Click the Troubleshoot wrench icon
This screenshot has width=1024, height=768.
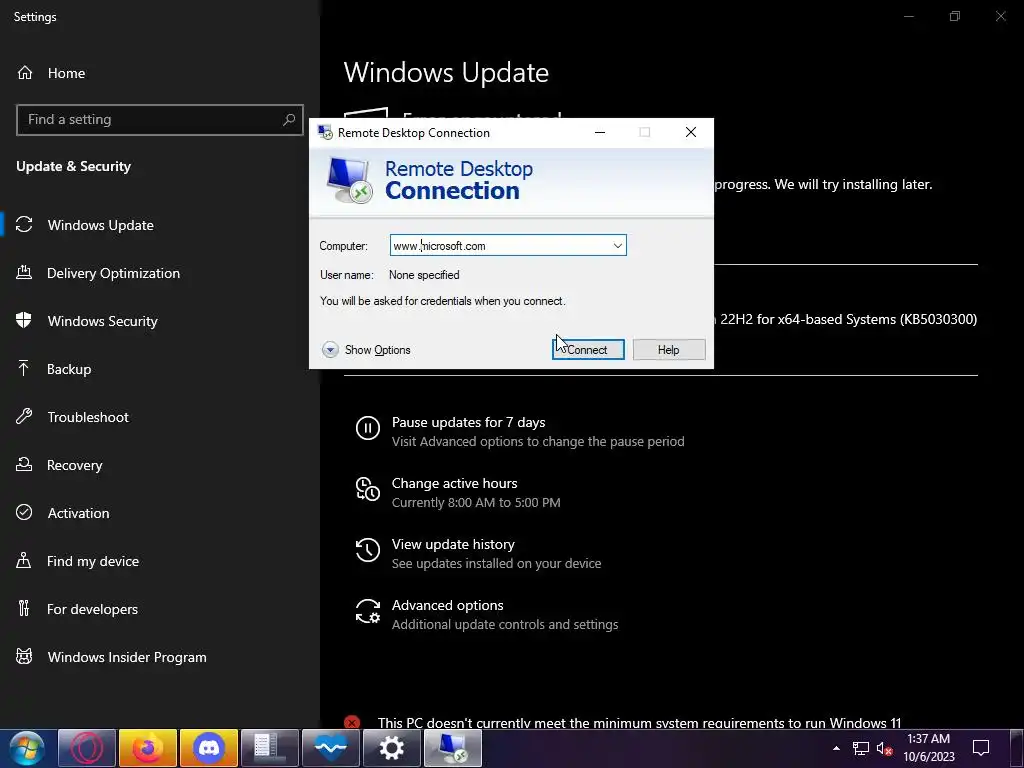(24, 416)
